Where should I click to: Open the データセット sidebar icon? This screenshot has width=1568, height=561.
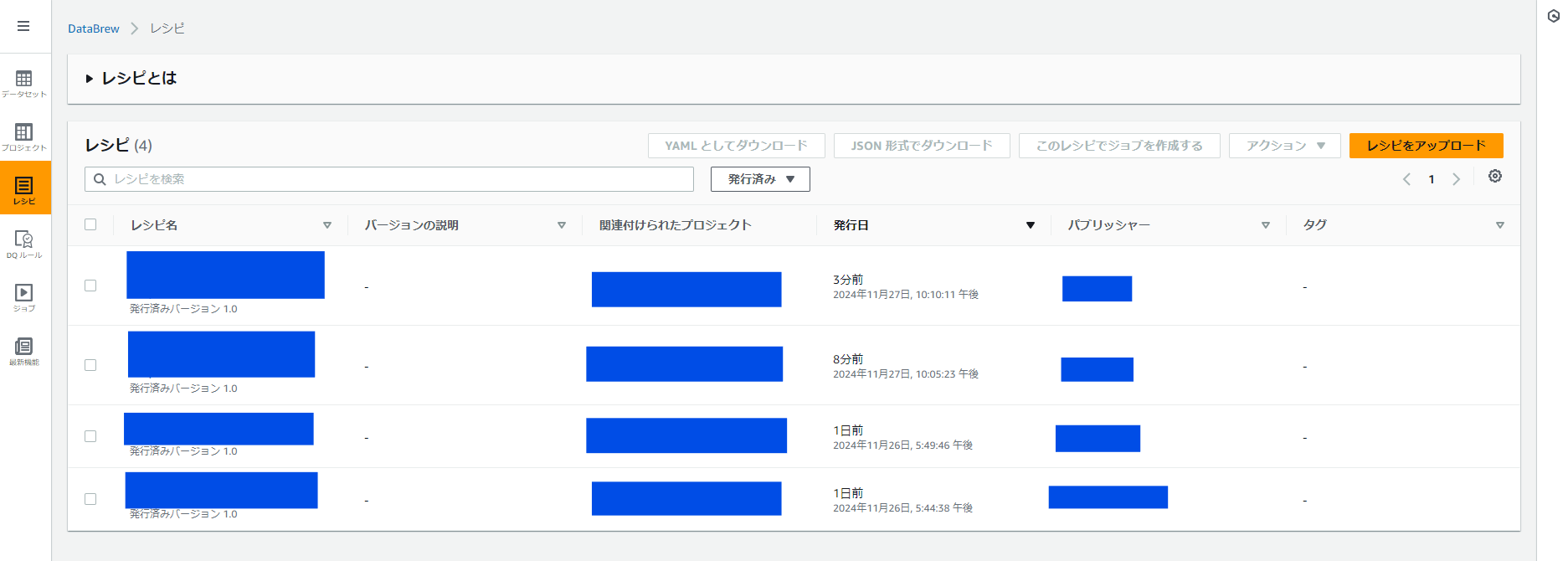24,84
